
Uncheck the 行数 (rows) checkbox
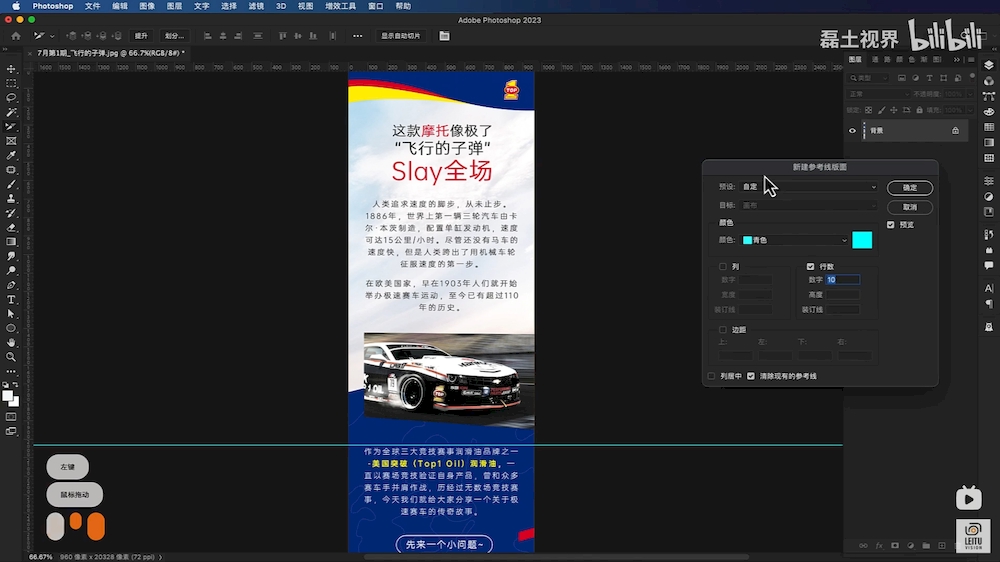[811, 267]
